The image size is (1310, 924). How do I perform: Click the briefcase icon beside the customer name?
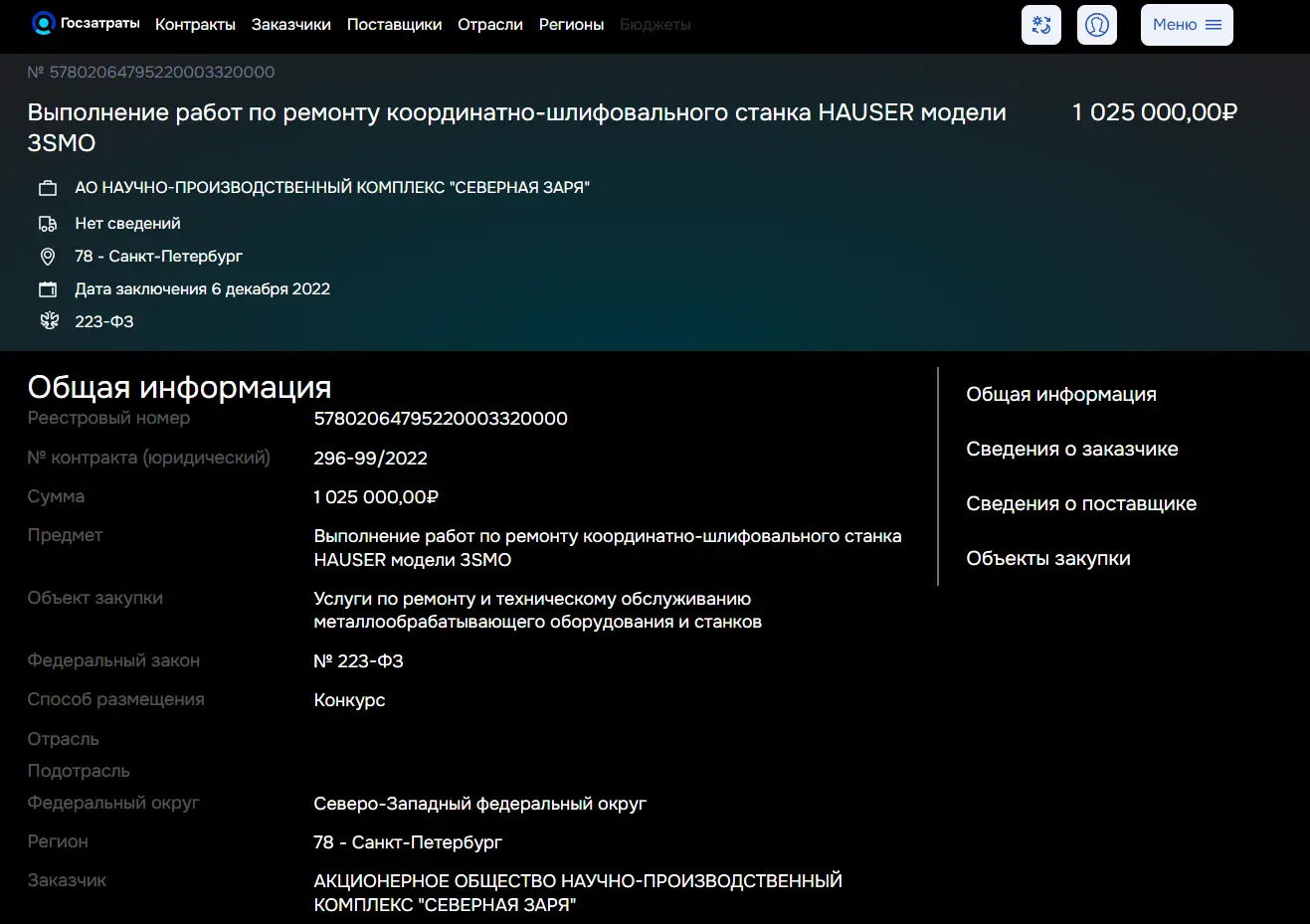click(48, 188)
